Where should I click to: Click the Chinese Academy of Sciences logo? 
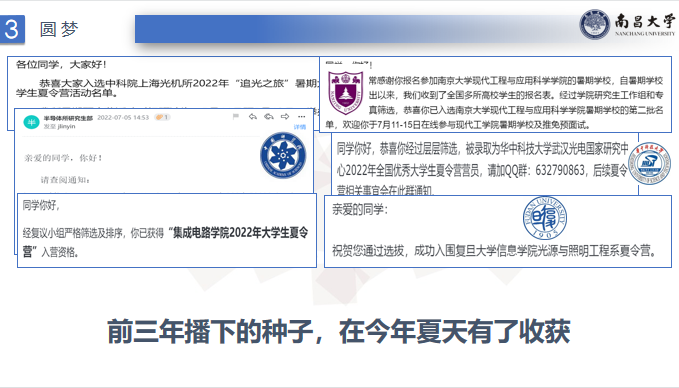pyautogui.click(x=283, y=155)
